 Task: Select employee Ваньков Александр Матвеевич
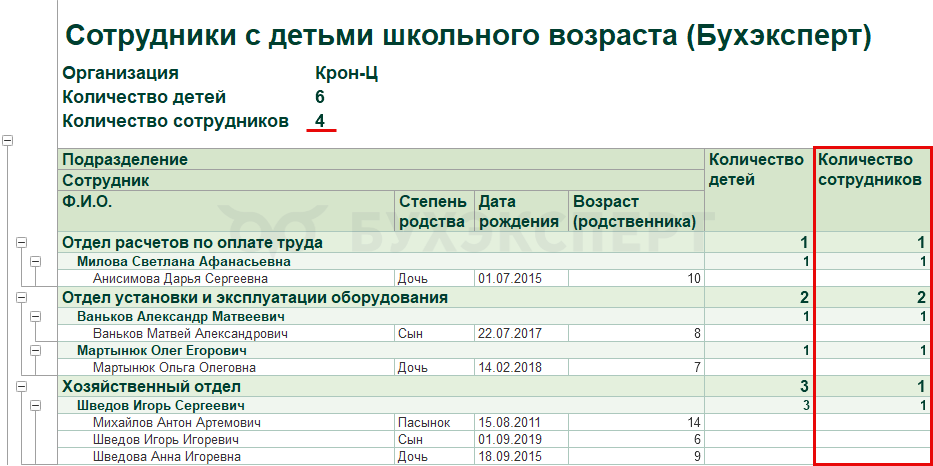point(381,316)
